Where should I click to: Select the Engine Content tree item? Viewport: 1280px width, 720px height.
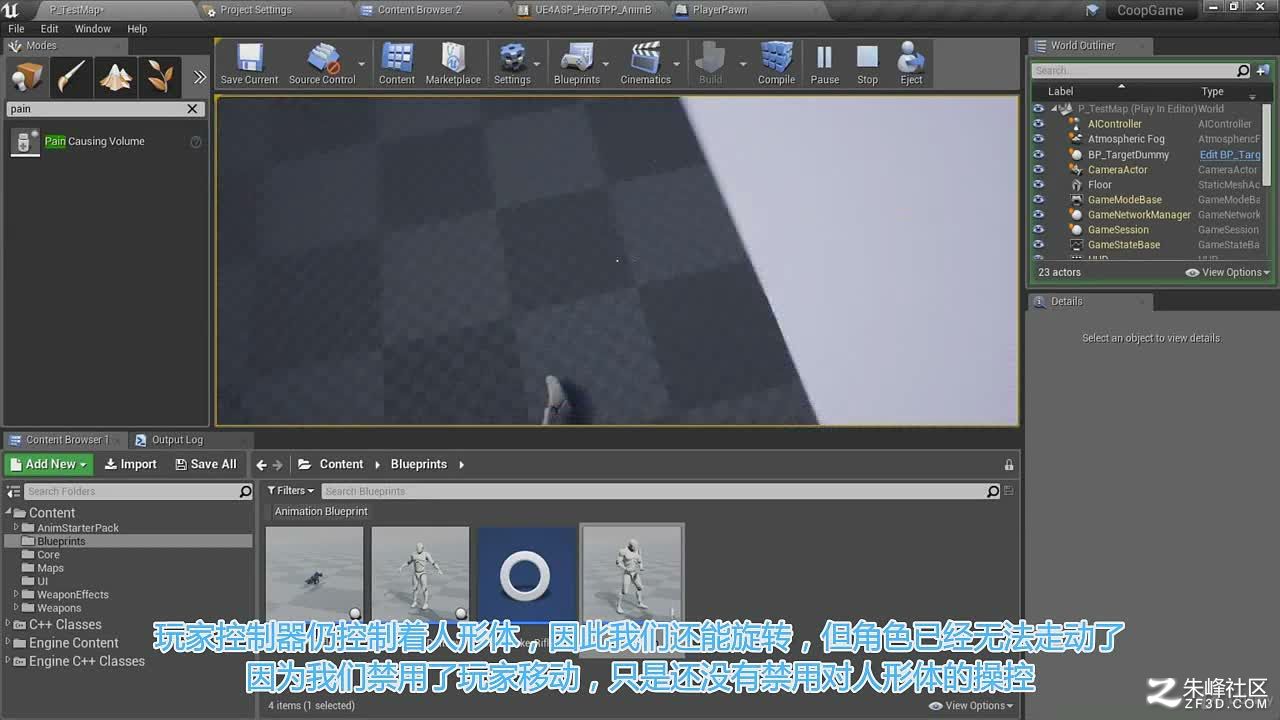73,643
